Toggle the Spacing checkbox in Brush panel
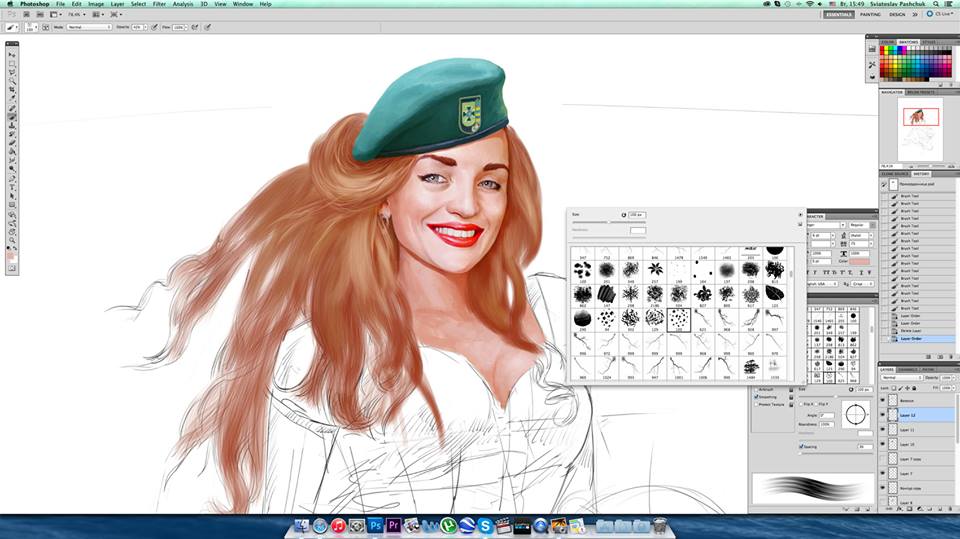Screen dimensions: 960x539 801,447
